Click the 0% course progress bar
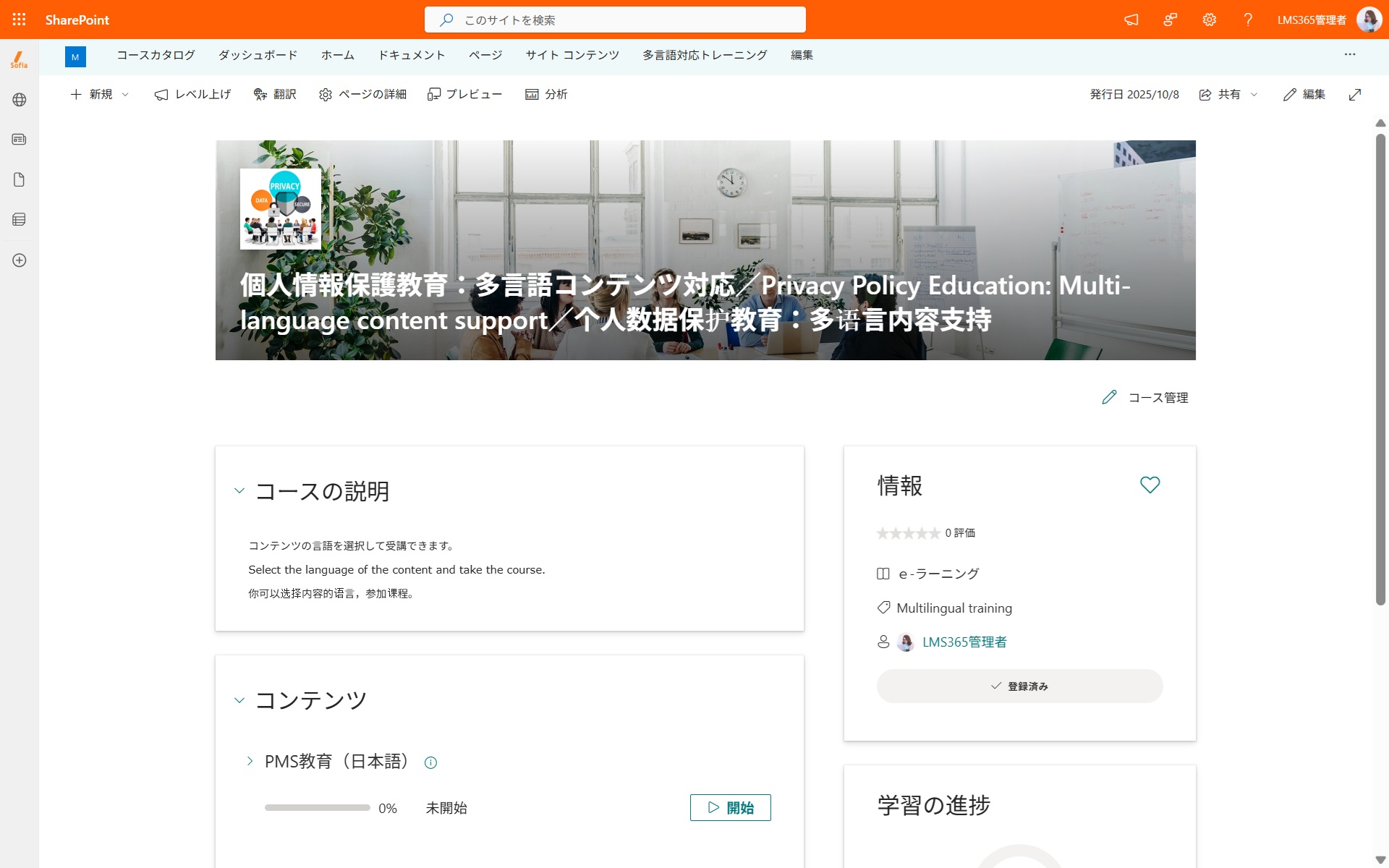 pyautogui.click(x=318, y=807)
